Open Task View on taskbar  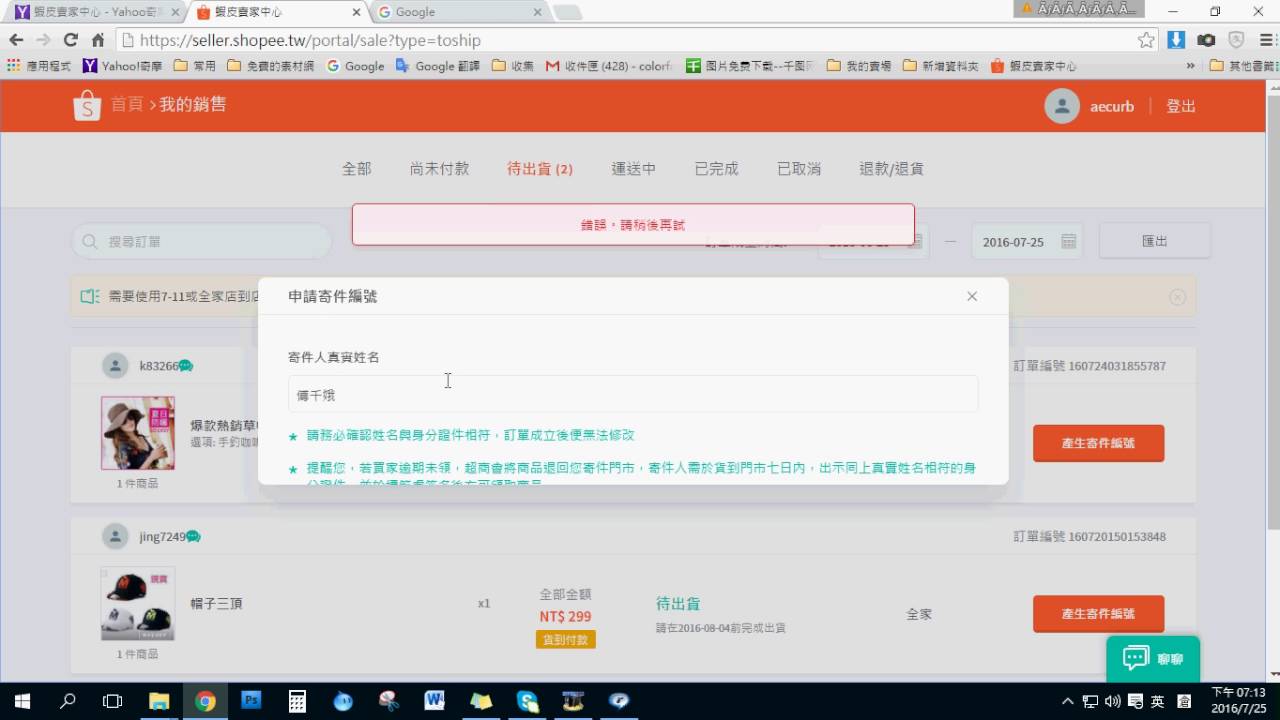click(x=113, y=701)
